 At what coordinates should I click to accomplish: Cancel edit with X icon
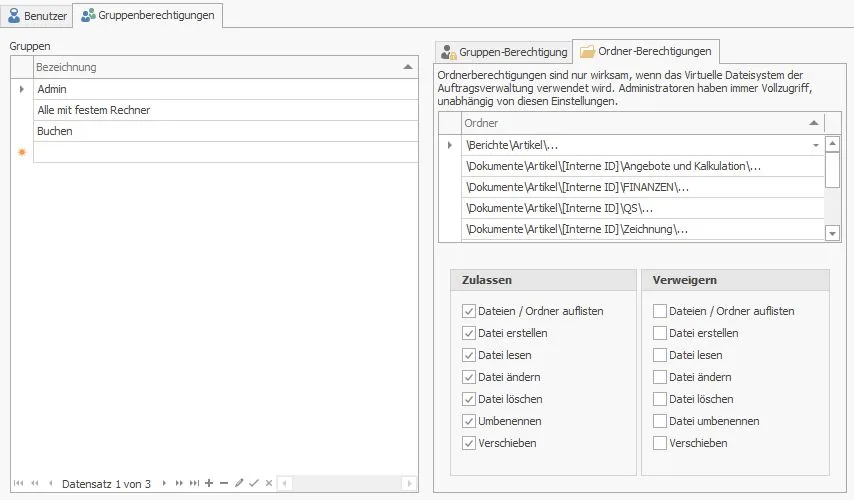pyautogui.click(x=269, y=483)
